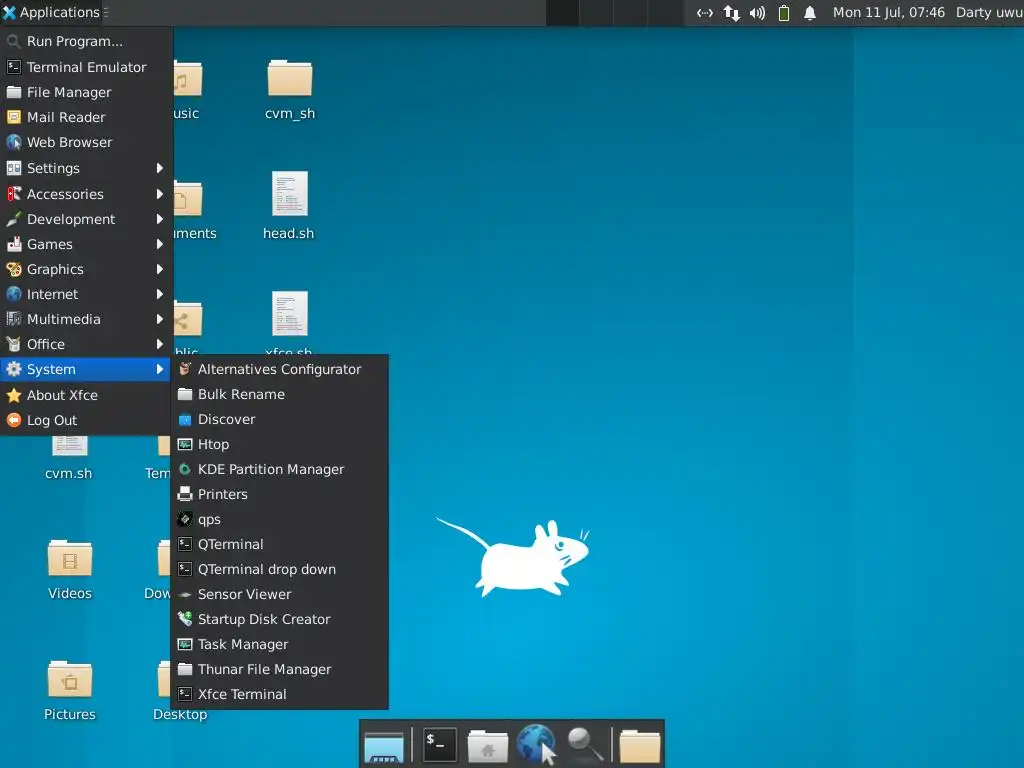Open File Manager menu entry
The height and width of the screenshot is (768, 1024).
coord(86,92)
